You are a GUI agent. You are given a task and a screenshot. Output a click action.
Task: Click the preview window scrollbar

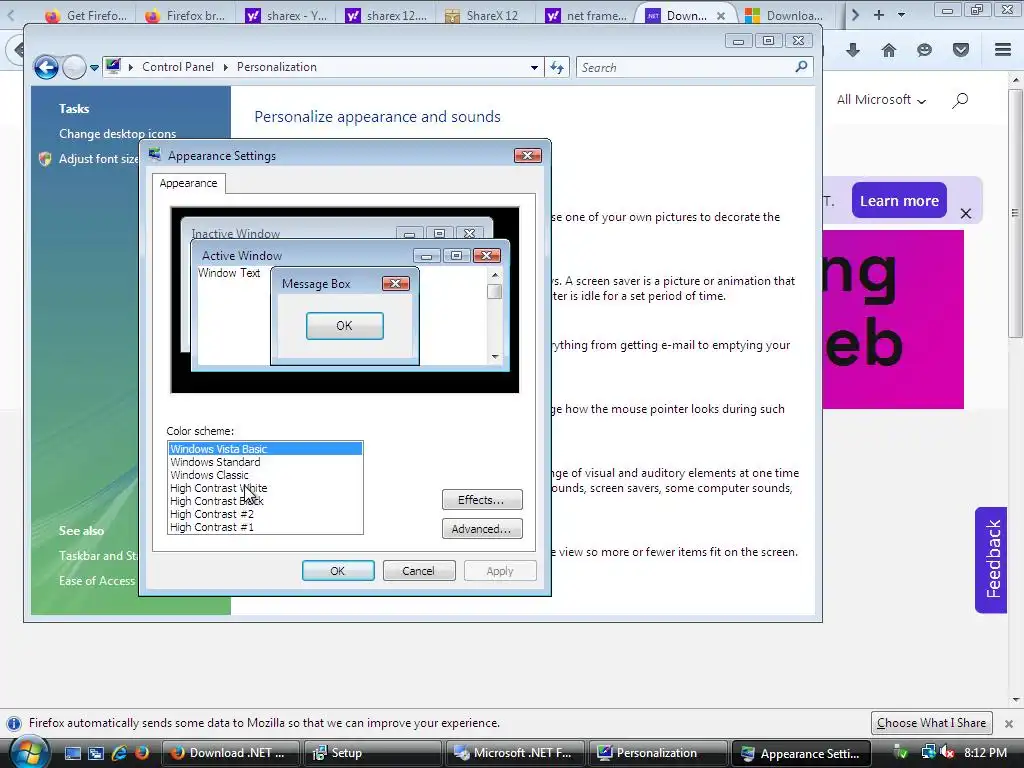click(495, 315)
